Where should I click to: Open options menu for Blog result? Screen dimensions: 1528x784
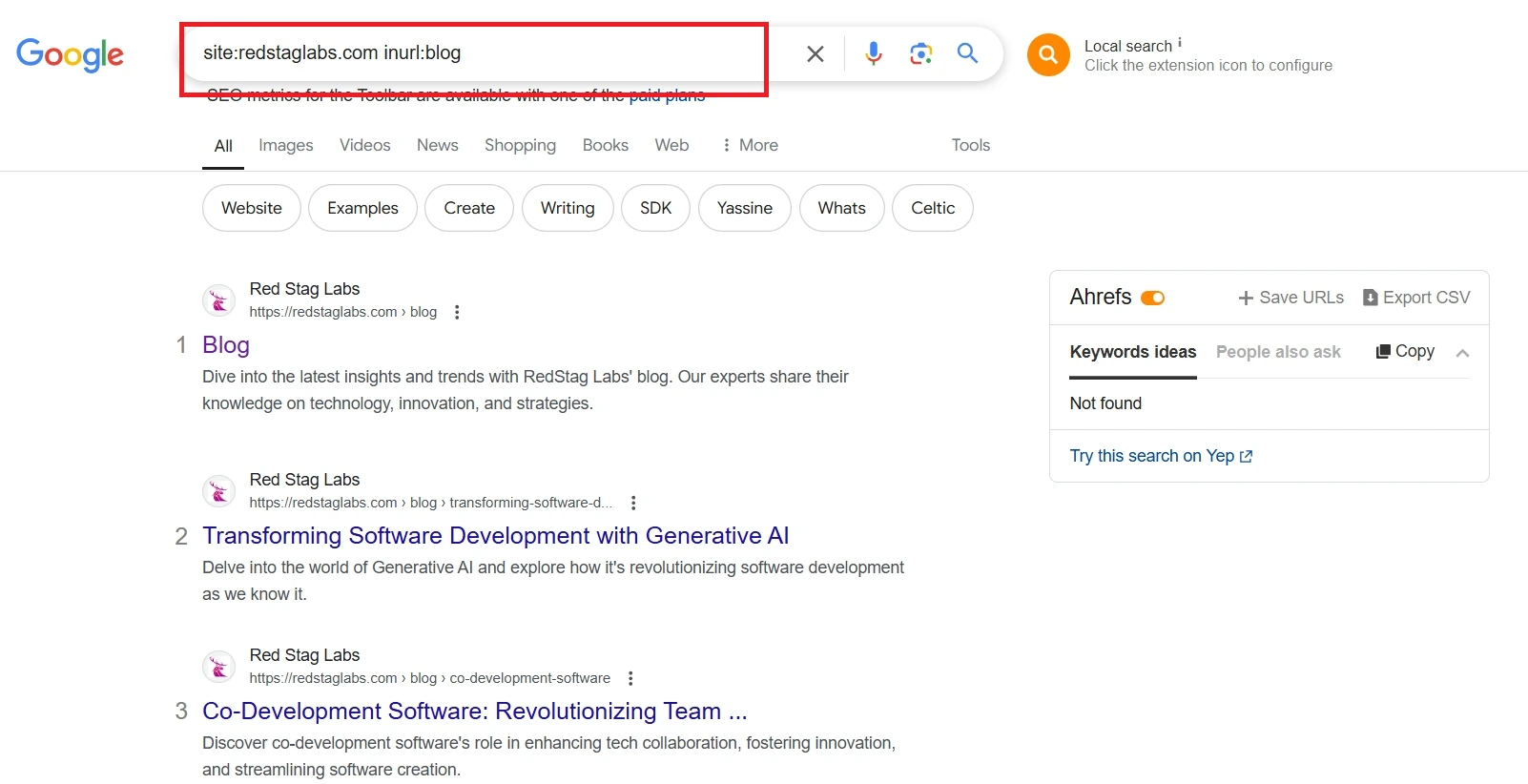[457, 312]
